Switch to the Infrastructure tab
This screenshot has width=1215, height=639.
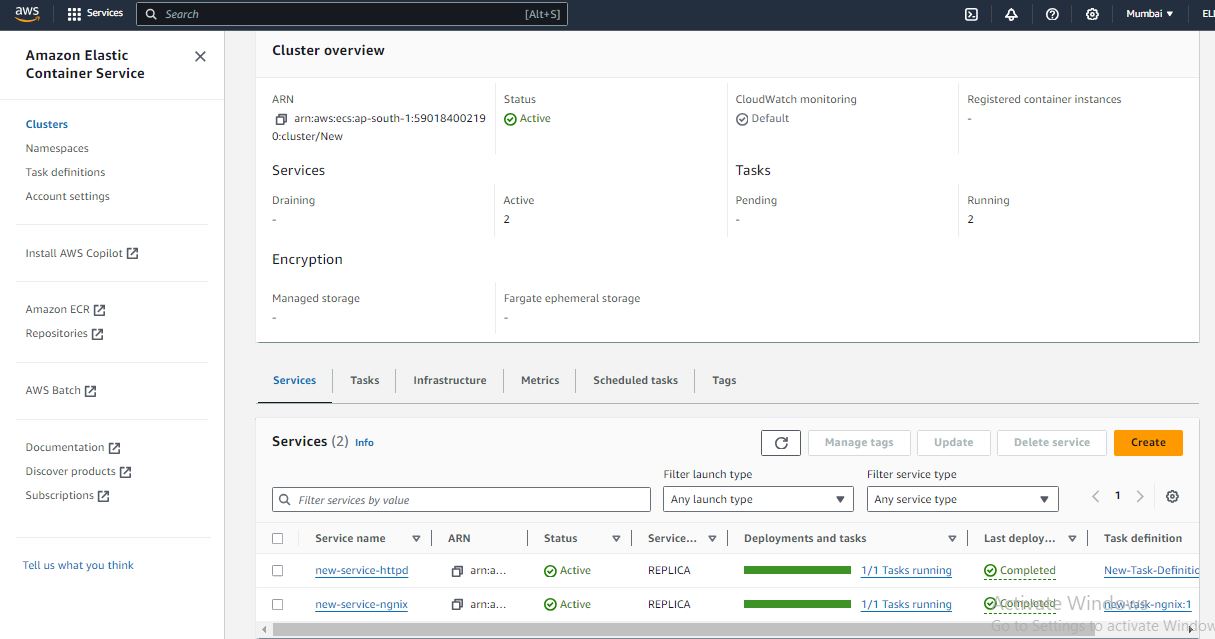pos(449,380)
